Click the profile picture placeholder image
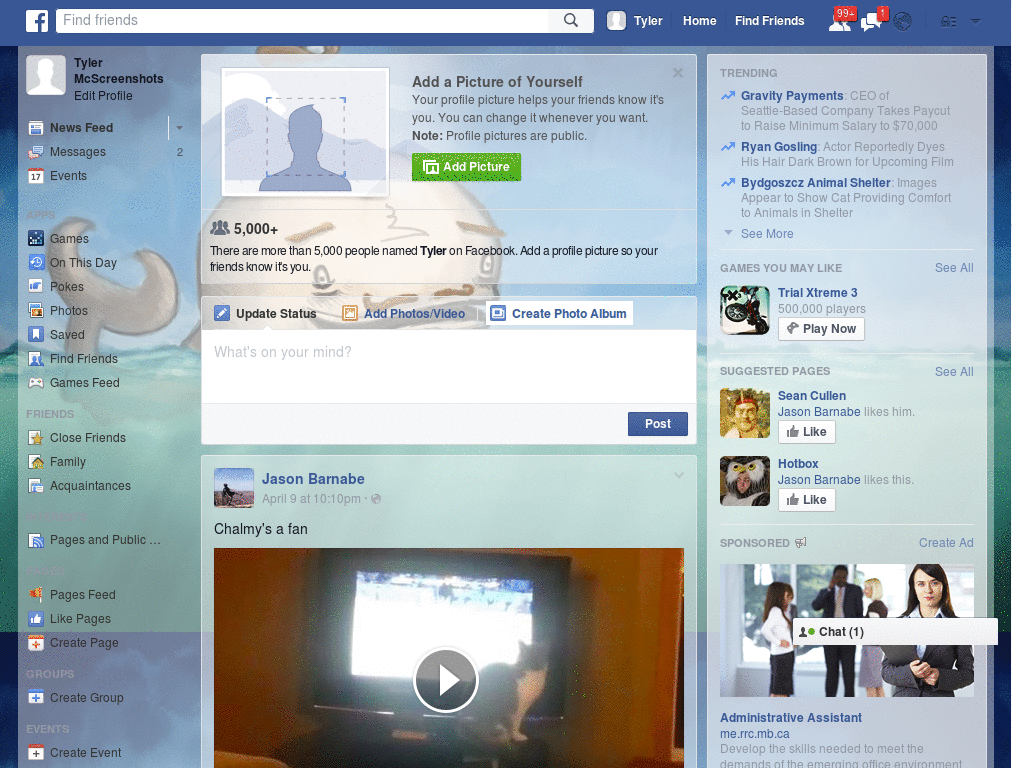1024x768 pixels. tap(305, 132)
